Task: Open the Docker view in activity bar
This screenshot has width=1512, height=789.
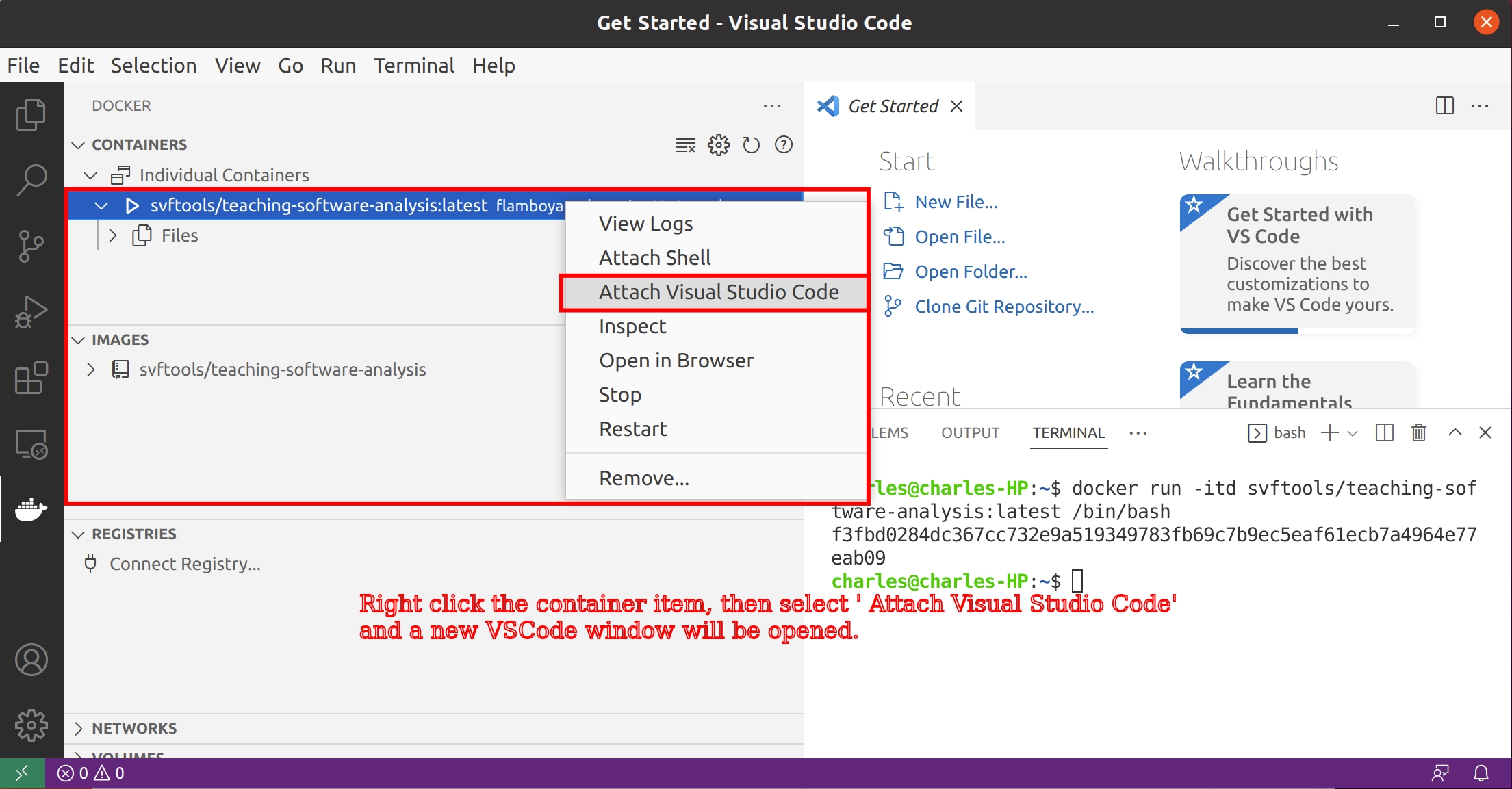Action: click(x=31, y=509)
